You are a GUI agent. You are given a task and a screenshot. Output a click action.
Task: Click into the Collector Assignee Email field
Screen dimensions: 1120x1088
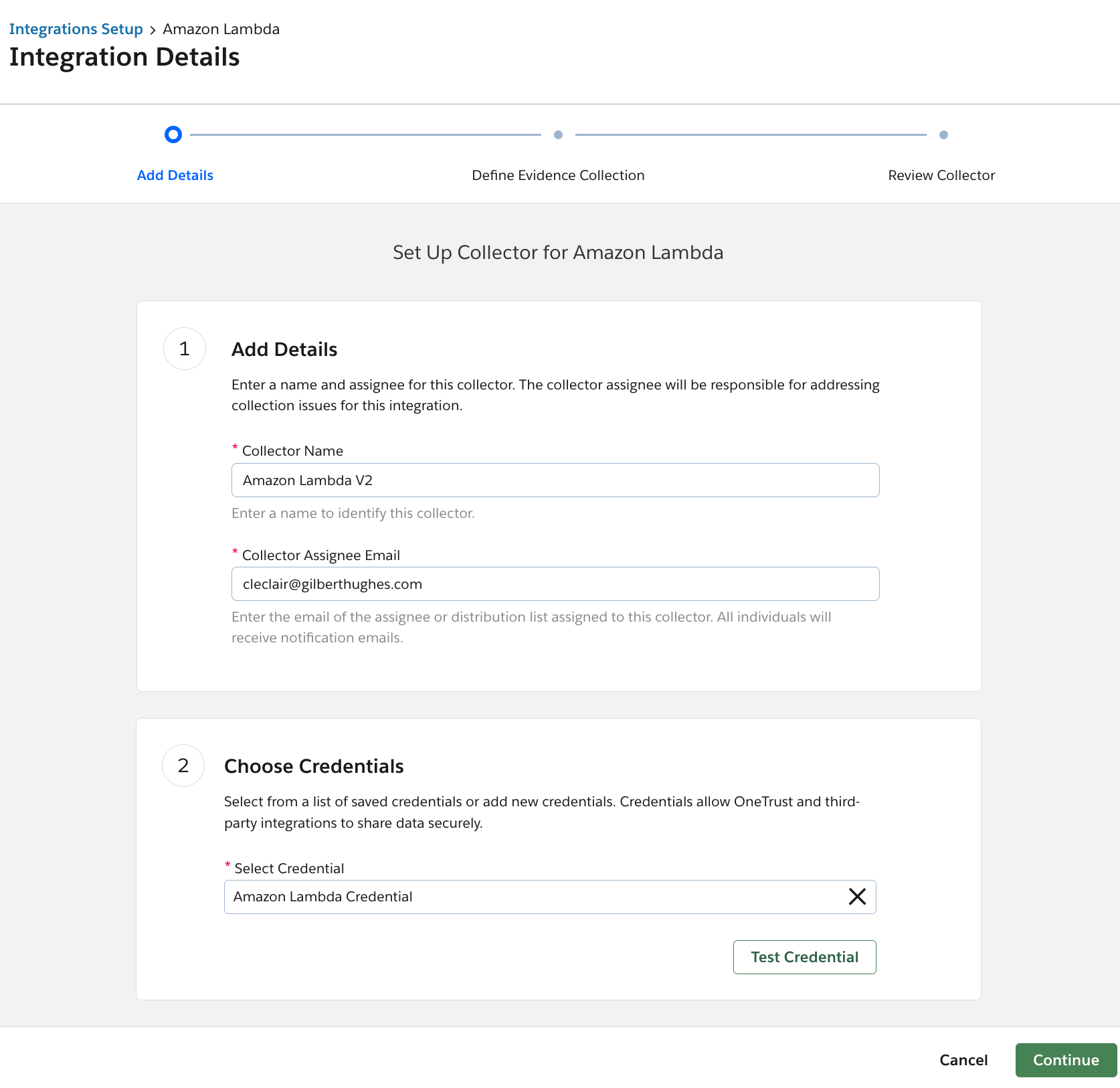pyautogui.click(x=555, y=584)
